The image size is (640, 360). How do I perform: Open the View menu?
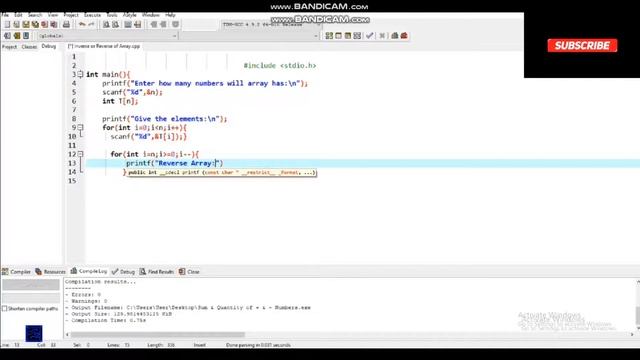[x=53, y=15]
